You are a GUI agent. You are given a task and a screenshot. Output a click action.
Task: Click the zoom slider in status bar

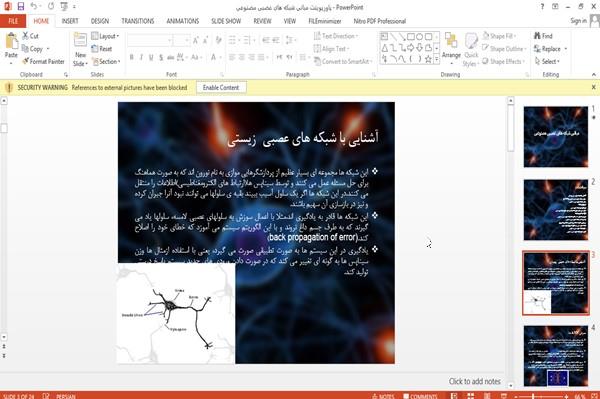pyautogui.click(x=541, y=396)
